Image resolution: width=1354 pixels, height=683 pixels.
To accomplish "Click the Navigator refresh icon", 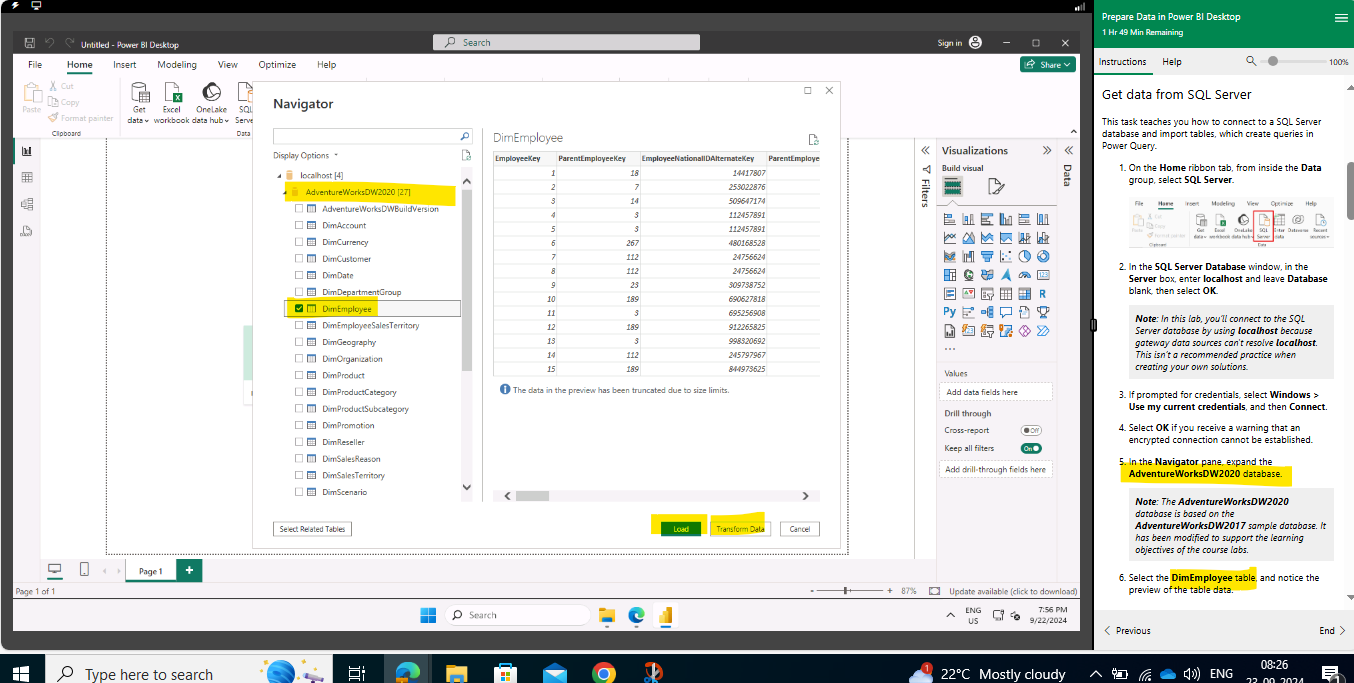I will point(466,155).
